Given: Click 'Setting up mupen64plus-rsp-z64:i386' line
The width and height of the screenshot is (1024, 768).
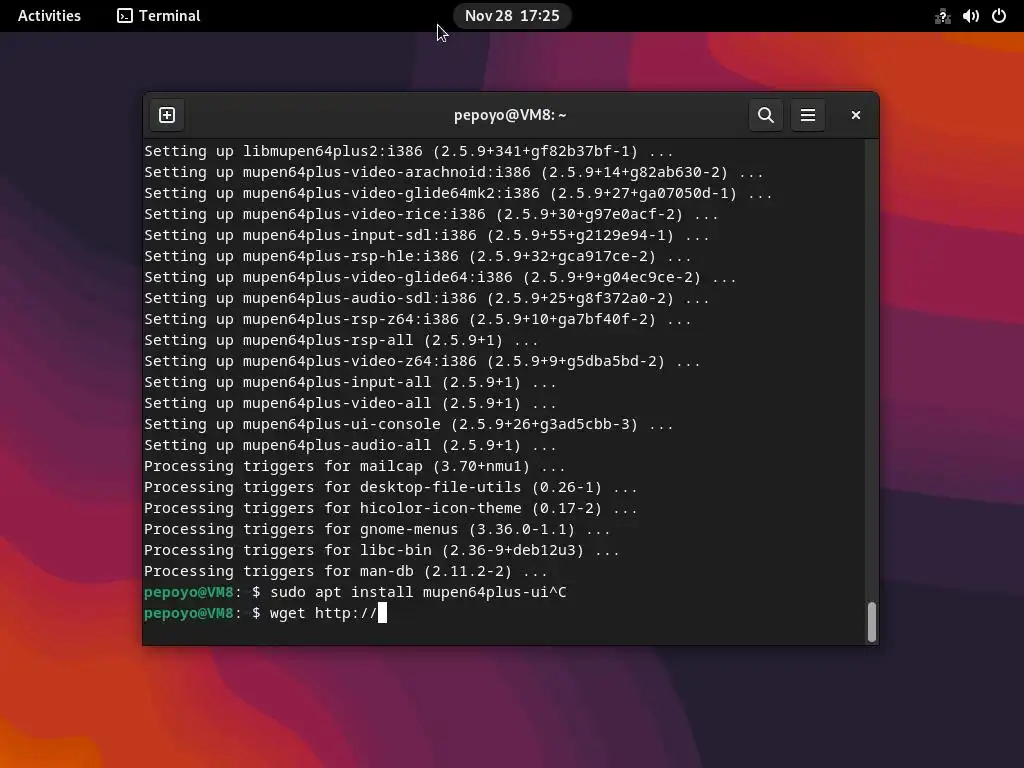Looking at the screenshot, I should [417, 320].
